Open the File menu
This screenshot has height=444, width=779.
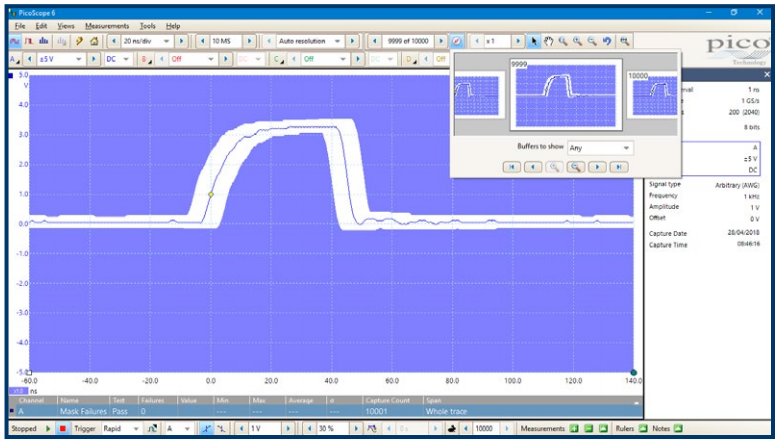tap(20, 26)
